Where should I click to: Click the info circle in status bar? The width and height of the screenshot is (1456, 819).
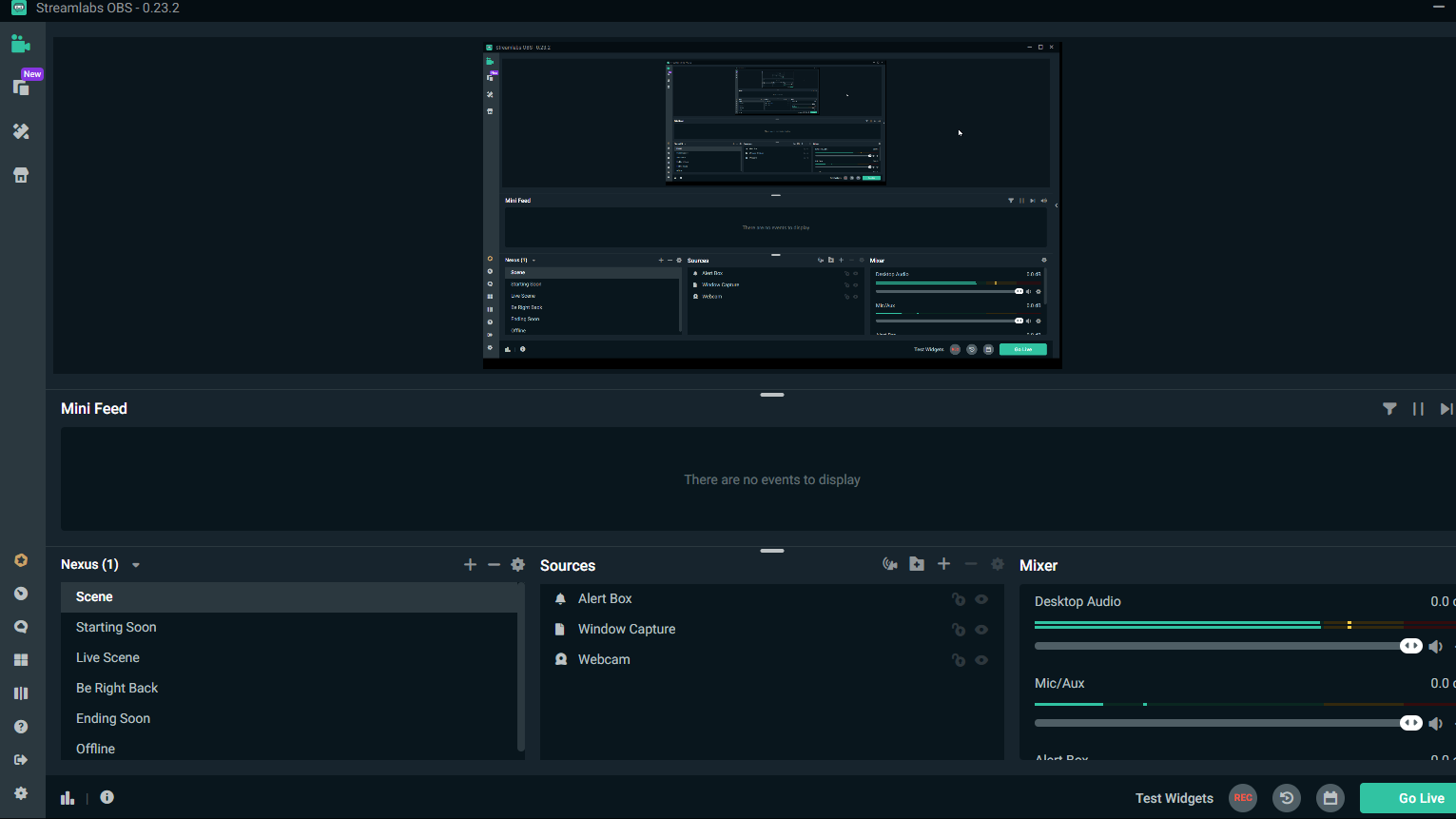(107, 797)
